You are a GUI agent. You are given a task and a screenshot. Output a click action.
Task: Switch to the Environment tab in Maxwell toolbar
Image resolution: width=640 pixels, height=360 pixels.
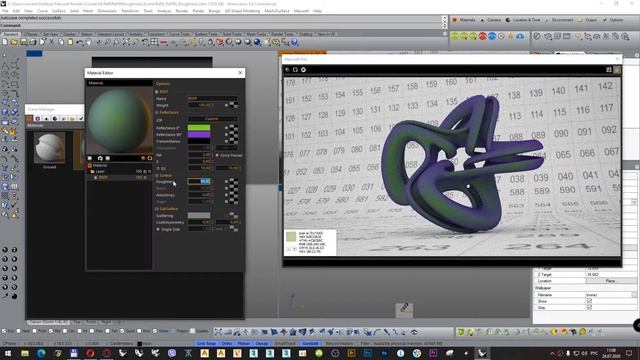(562, 20)
